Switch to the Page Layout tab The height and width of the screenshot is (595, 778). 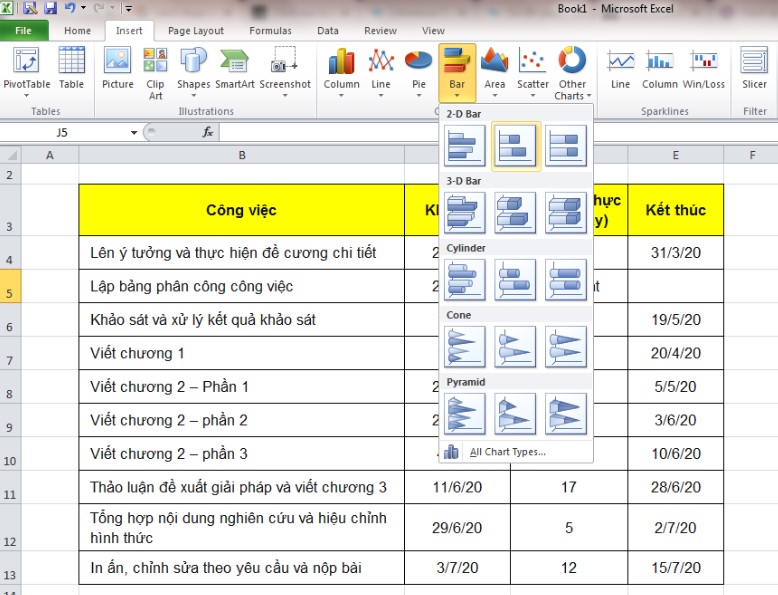(196, 31)
